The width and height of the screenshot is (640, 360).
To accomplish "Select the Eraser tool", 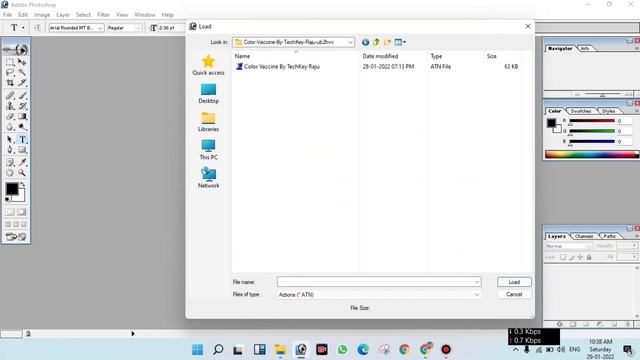I will coord(10,116).
